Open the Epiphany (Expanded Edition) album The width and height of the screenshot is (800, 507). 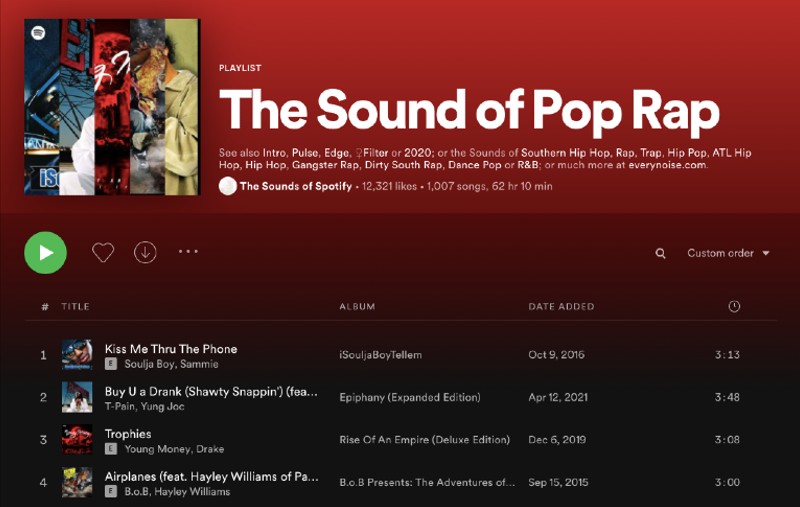click(410, 397)
